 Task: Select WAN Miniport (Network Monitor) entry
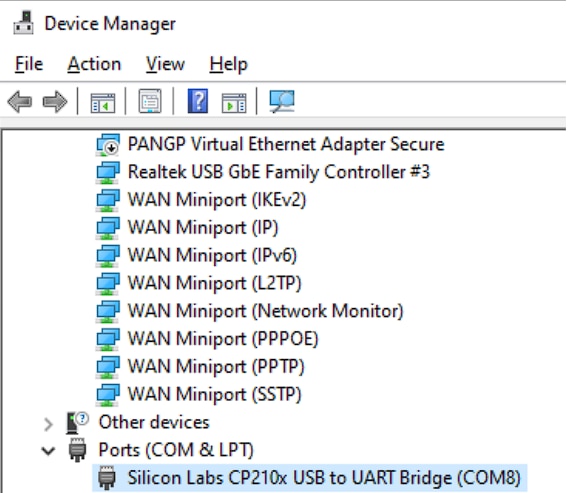click(249, 311)
